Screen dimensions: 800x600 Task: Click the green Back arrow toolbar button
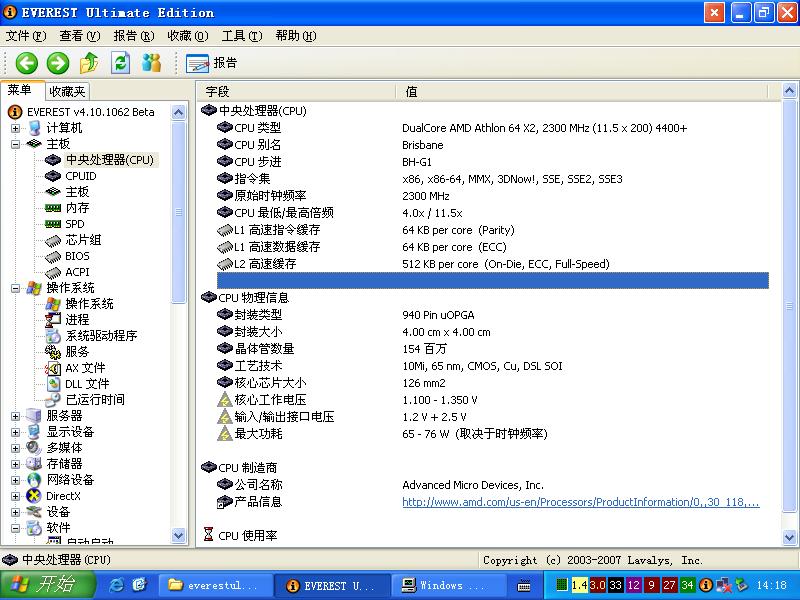pyautogui.click(x=26, y=63)
